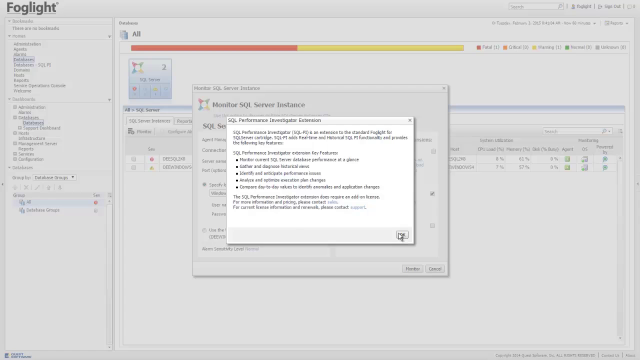This screenshot has height=360, width=640.
Task: Close the SQL Performance Investigator Extension dialog
Action: click(x=410, y=120)
